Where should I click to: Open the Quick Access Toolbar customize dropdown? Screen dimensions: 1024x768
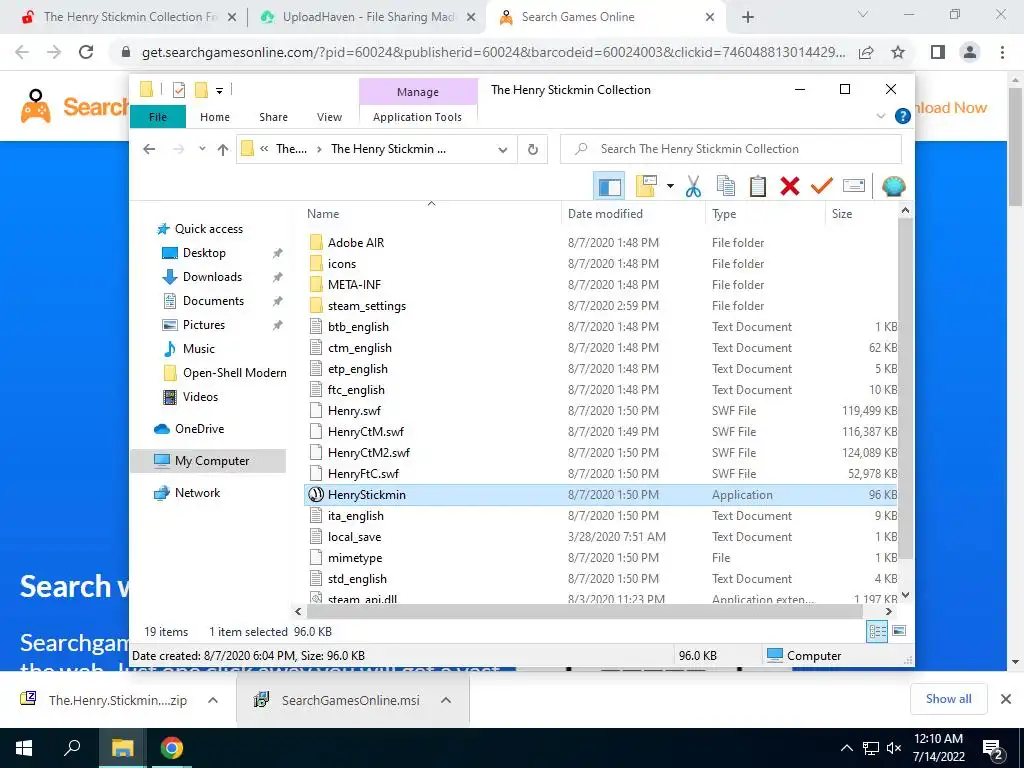(x=219, y=91)
